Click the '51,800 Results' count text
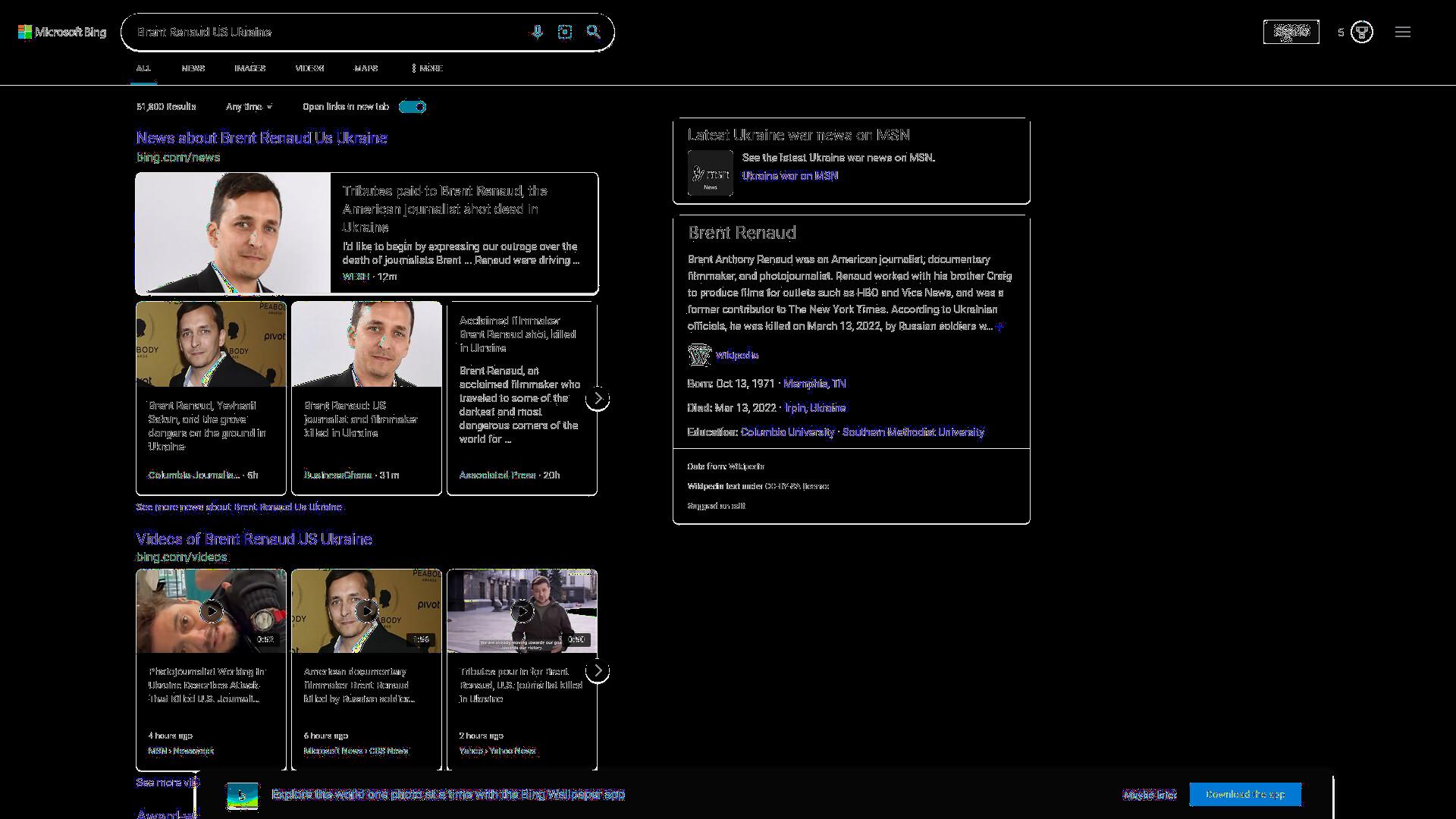This screenshot has width=1456, height=819. pyautogui.click(x=166, y=107)
